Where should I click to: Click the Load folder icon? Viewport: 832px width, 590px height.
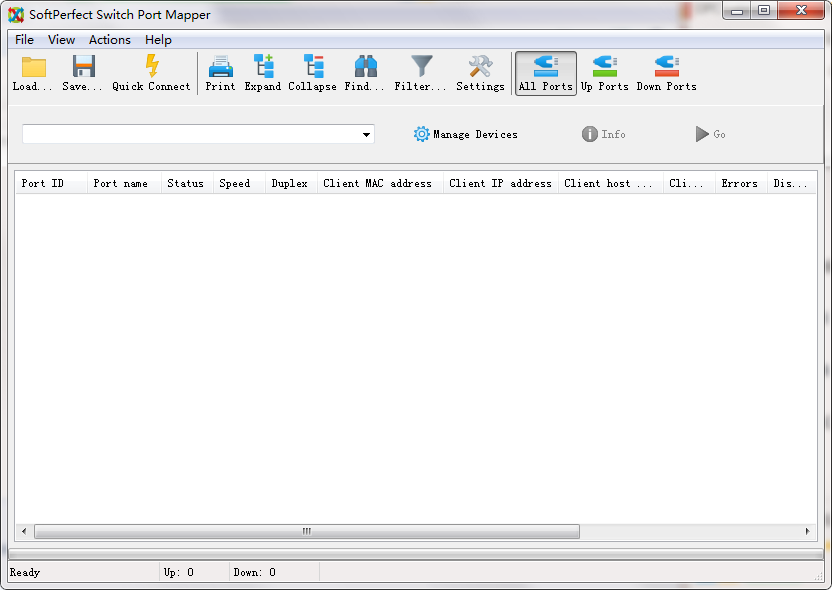point(33,67)
